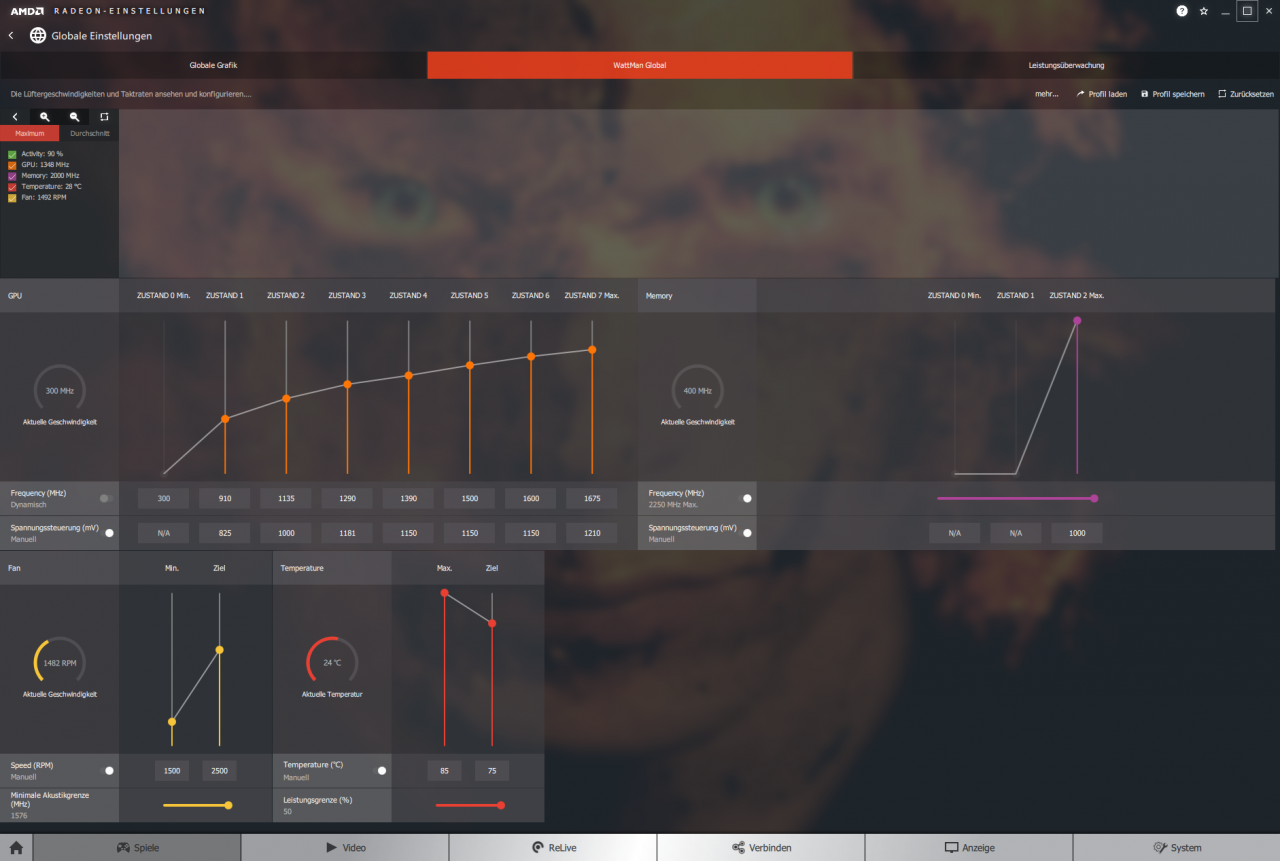The width and height of the screenshot is (1280, 861).
Task: Click the favorites star icon in title bar
Action: pyautogui.click(x=1204, y=11)
